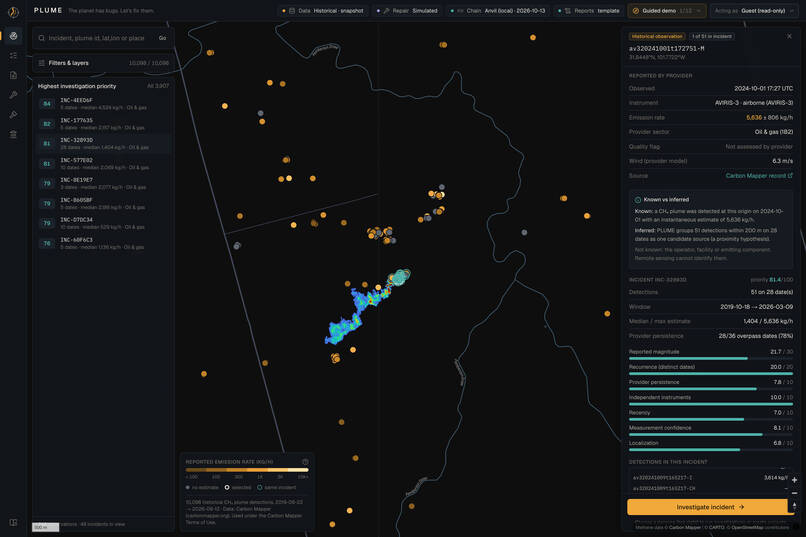Close the detection details panel
806x537 pixels.
coord(789,36)
